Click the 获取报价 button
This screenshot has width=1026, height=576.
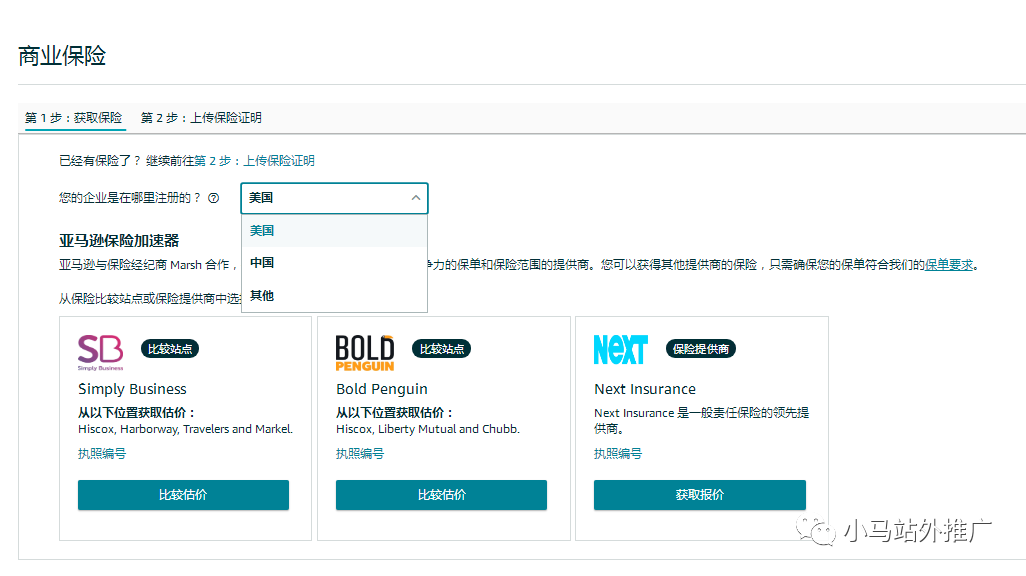699,495
